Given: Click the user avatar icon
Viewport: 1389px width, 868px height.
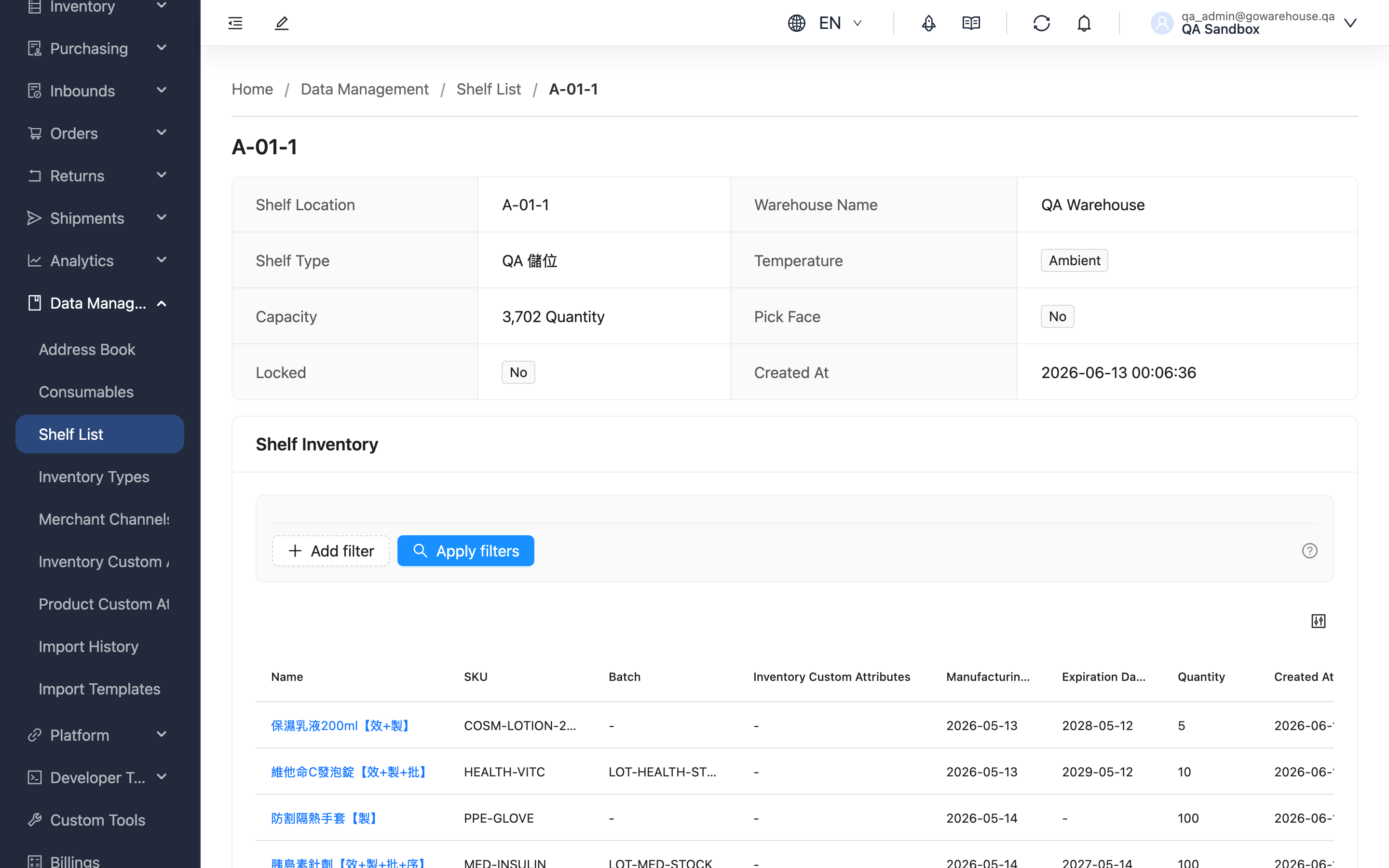Looking at the screenshot, I should (x=1162, y=23).
